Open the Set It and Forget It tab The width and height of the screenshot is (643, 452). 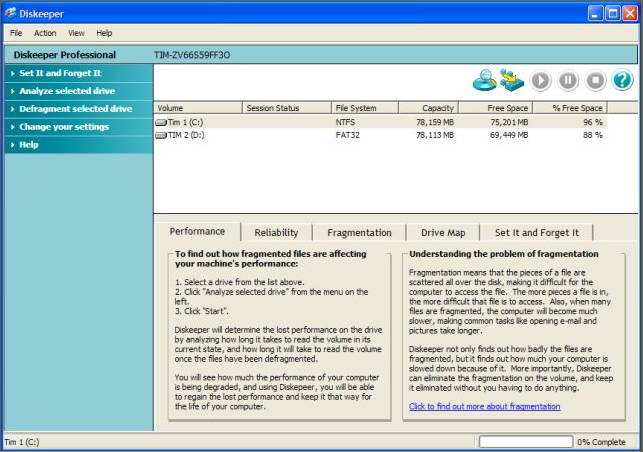coord(537,233)
